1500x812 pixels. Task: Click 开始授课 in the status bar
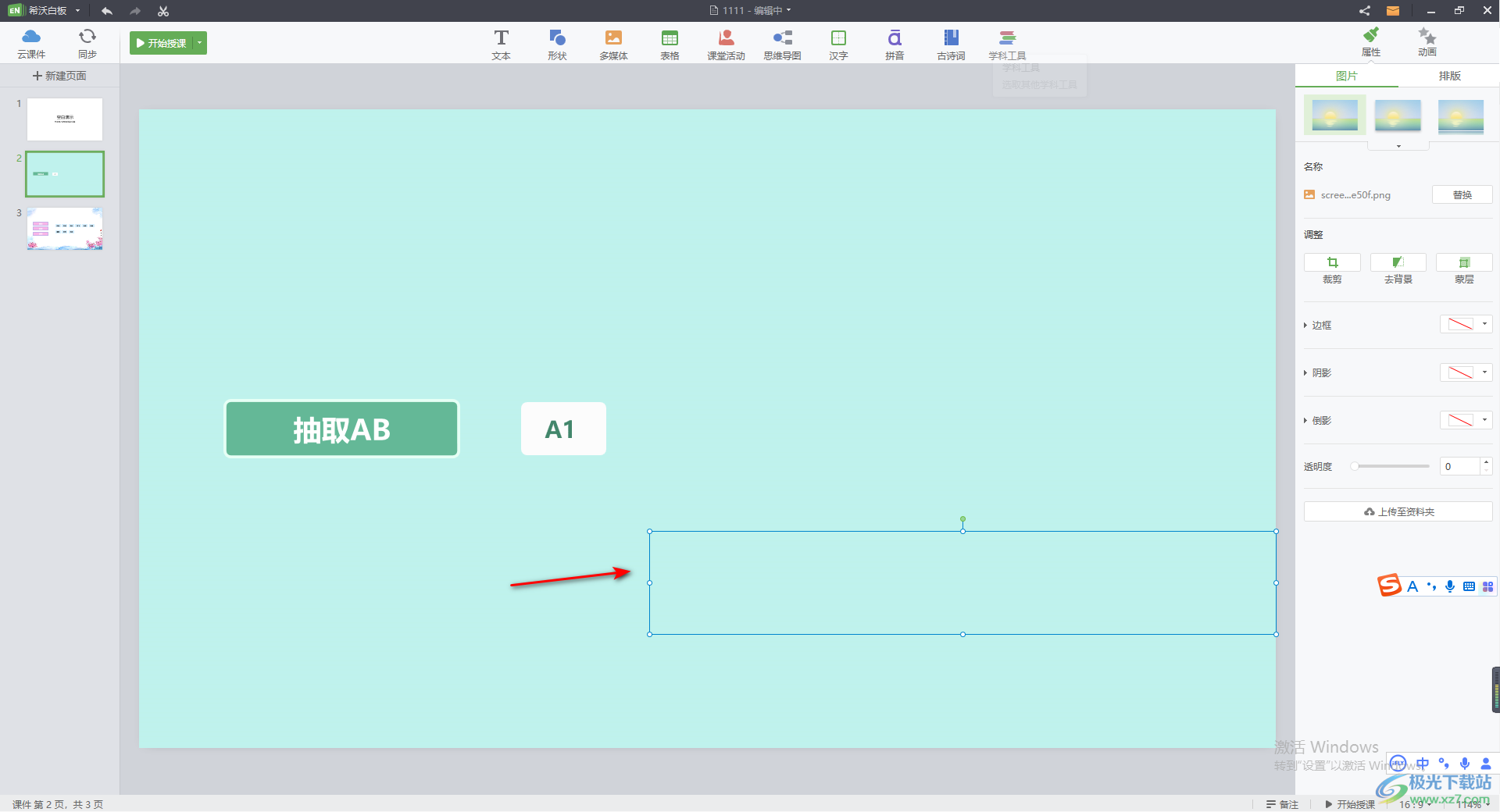(1350, 804)
